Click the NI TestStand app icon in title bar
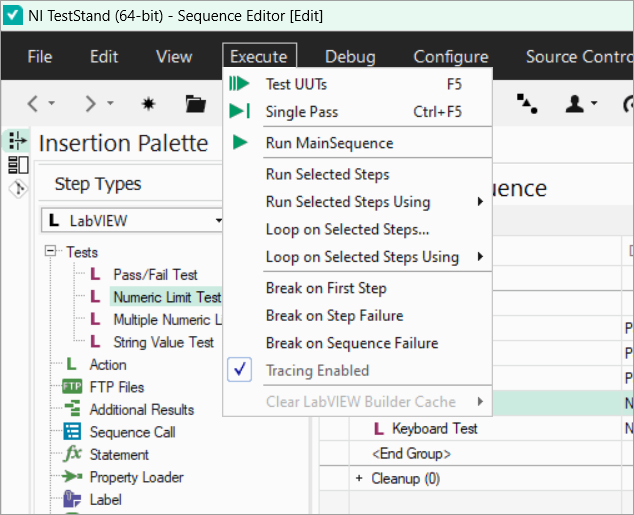This screenshot has height=515, width=634. 13,15
